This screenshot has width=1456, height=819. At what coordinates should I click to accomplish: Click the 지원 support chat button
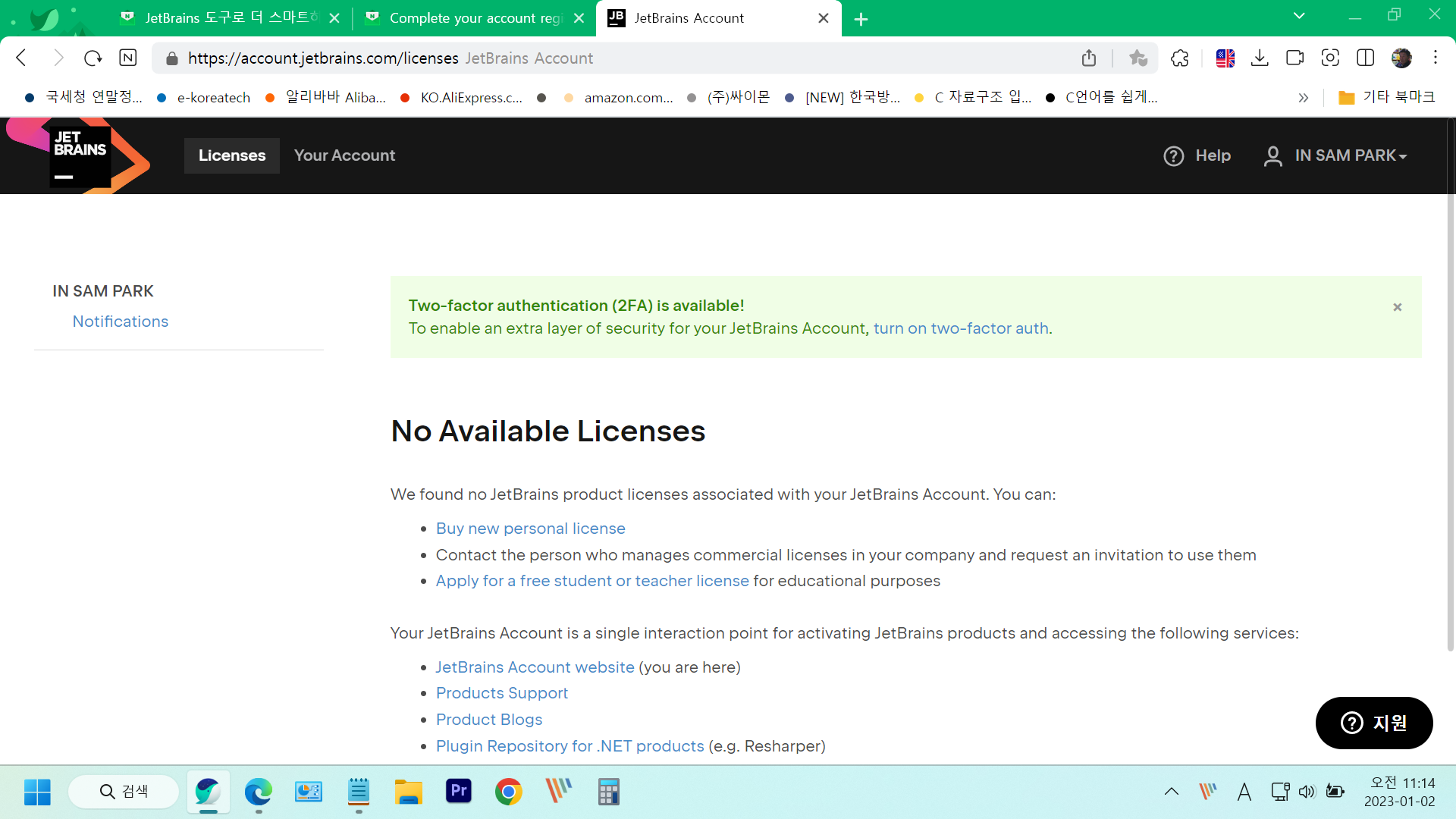click(1373, 723)
